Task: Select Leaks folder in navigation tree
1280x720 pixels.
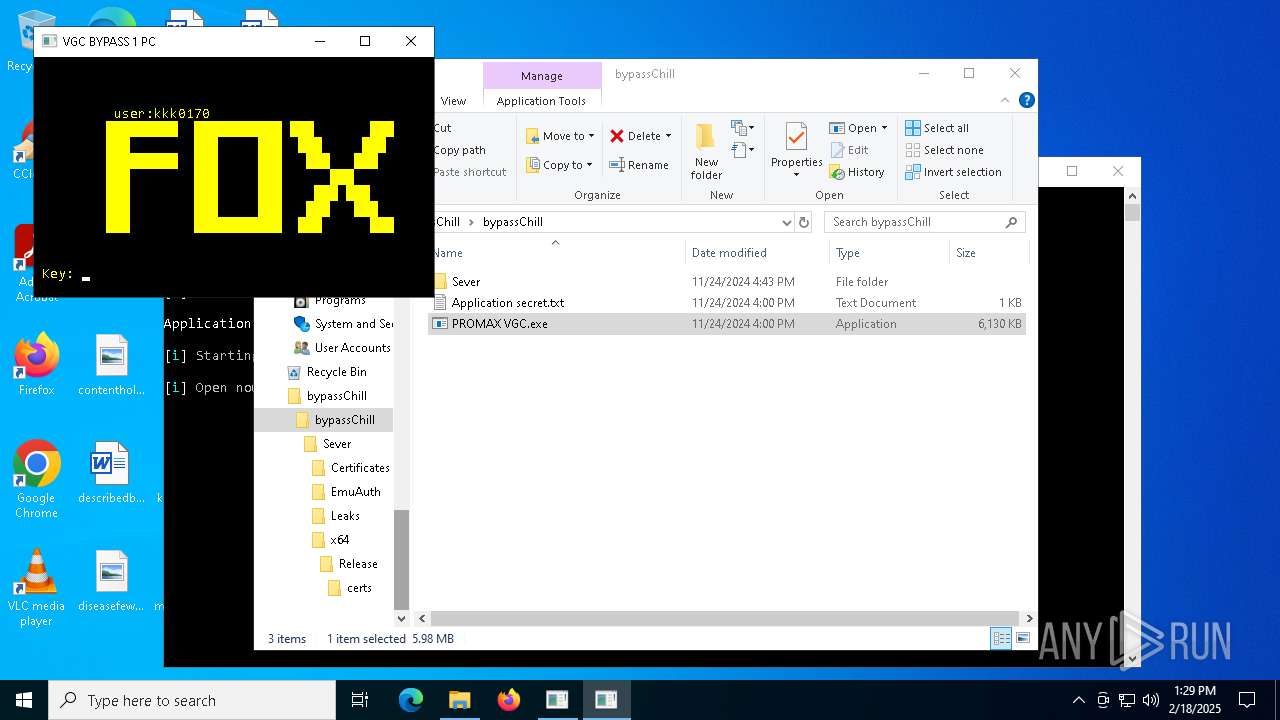Action: click(x=336, y=516)
